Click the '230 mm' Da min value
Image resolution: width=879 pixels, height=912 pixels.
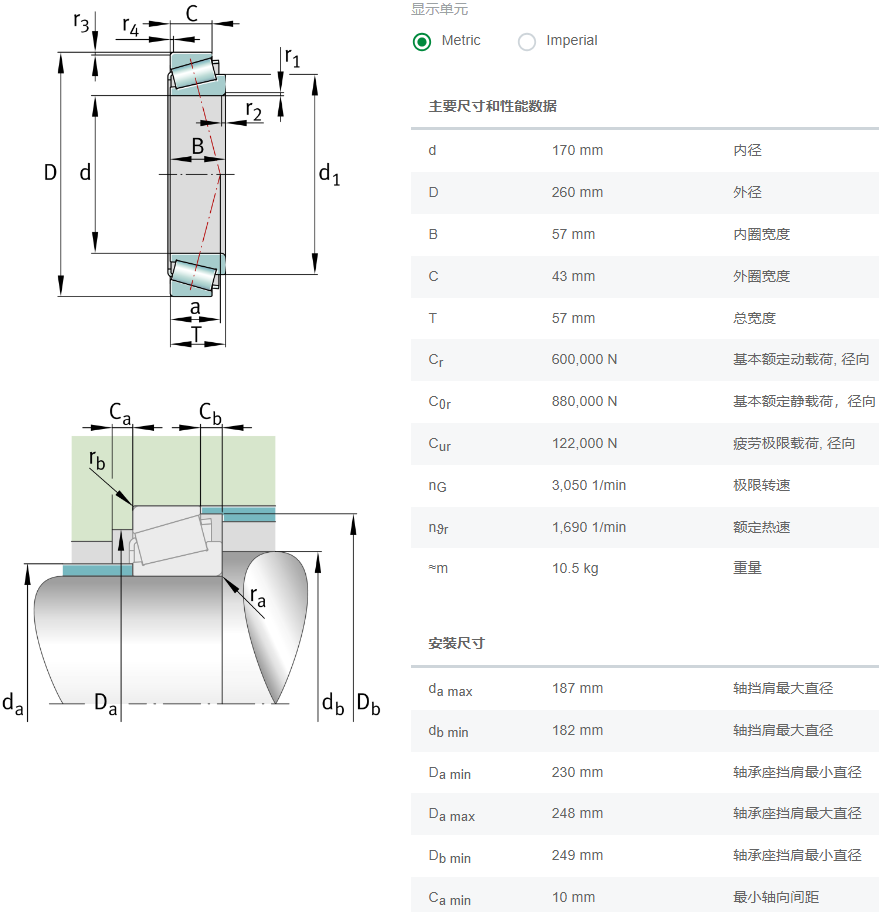577,772
